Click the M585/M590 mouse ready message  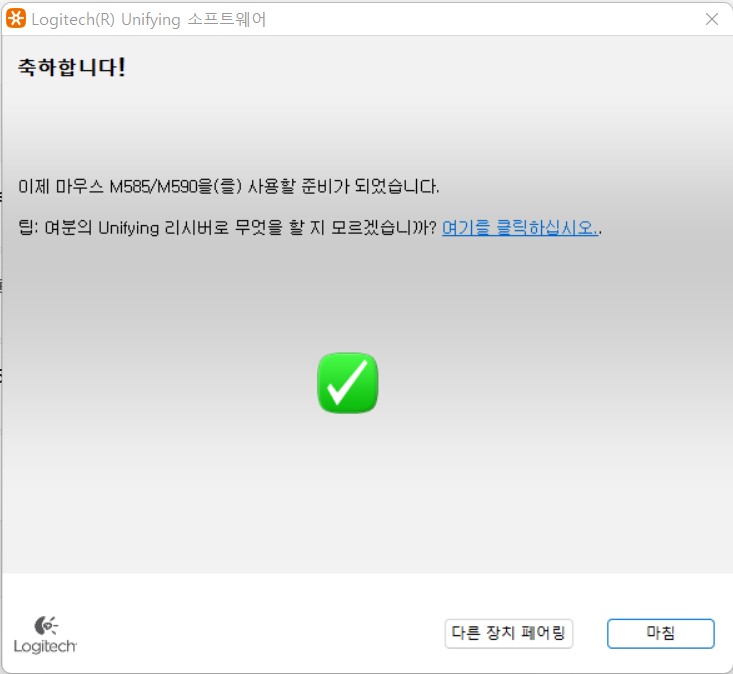pyautogui.click(x=229, y=186)
